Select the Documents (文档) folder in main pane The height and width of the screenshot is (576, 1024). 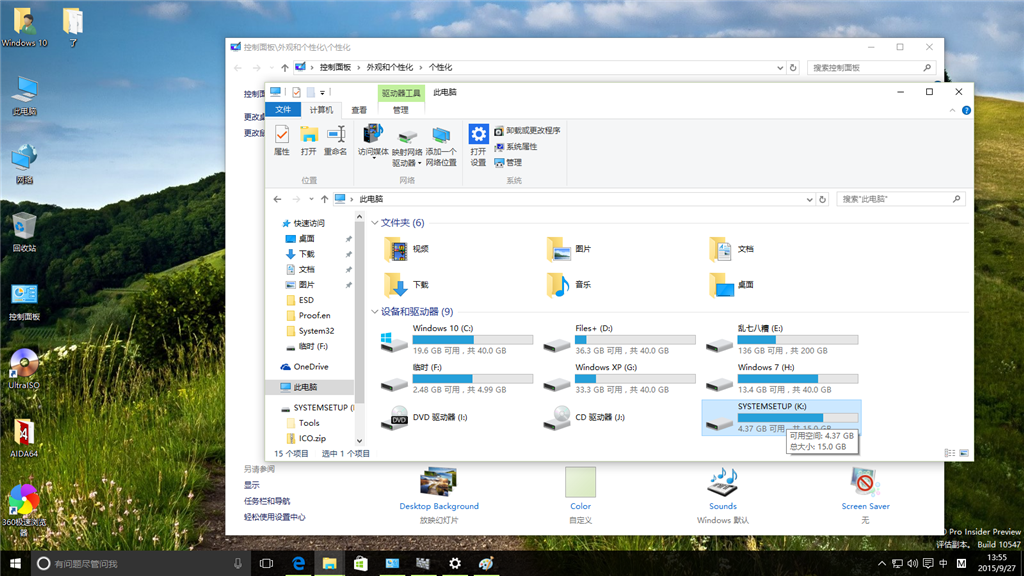point(731,249)
